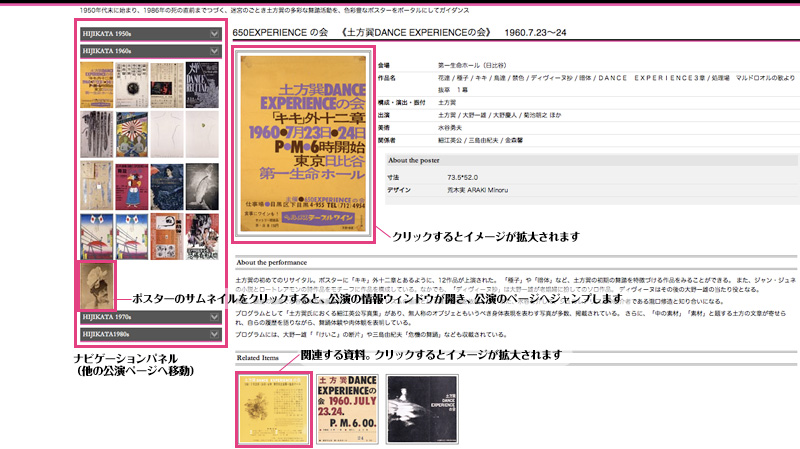Select the HIJIKATA 1960s panel header label

pyautogui.click(x=107, y=51)
